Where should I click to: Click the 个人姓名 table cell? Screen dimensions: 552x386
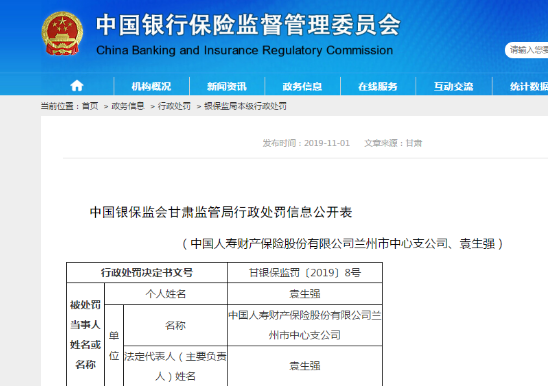point(166,294)
